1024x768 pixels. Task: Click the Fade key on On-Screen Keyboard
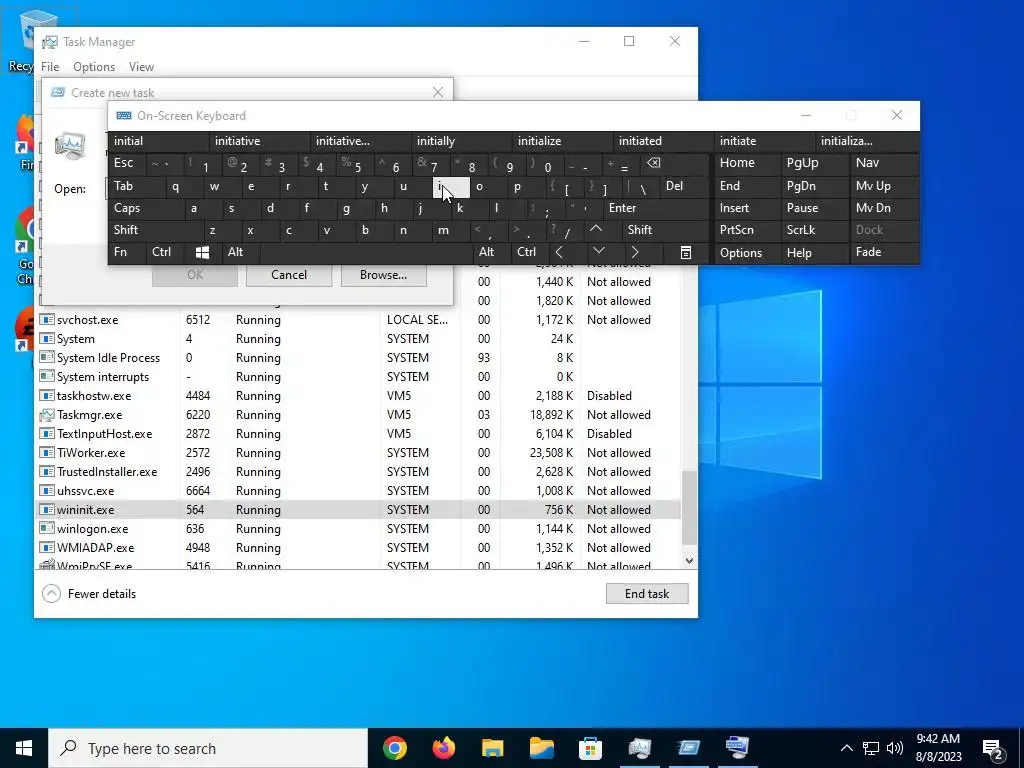point(884,253)
